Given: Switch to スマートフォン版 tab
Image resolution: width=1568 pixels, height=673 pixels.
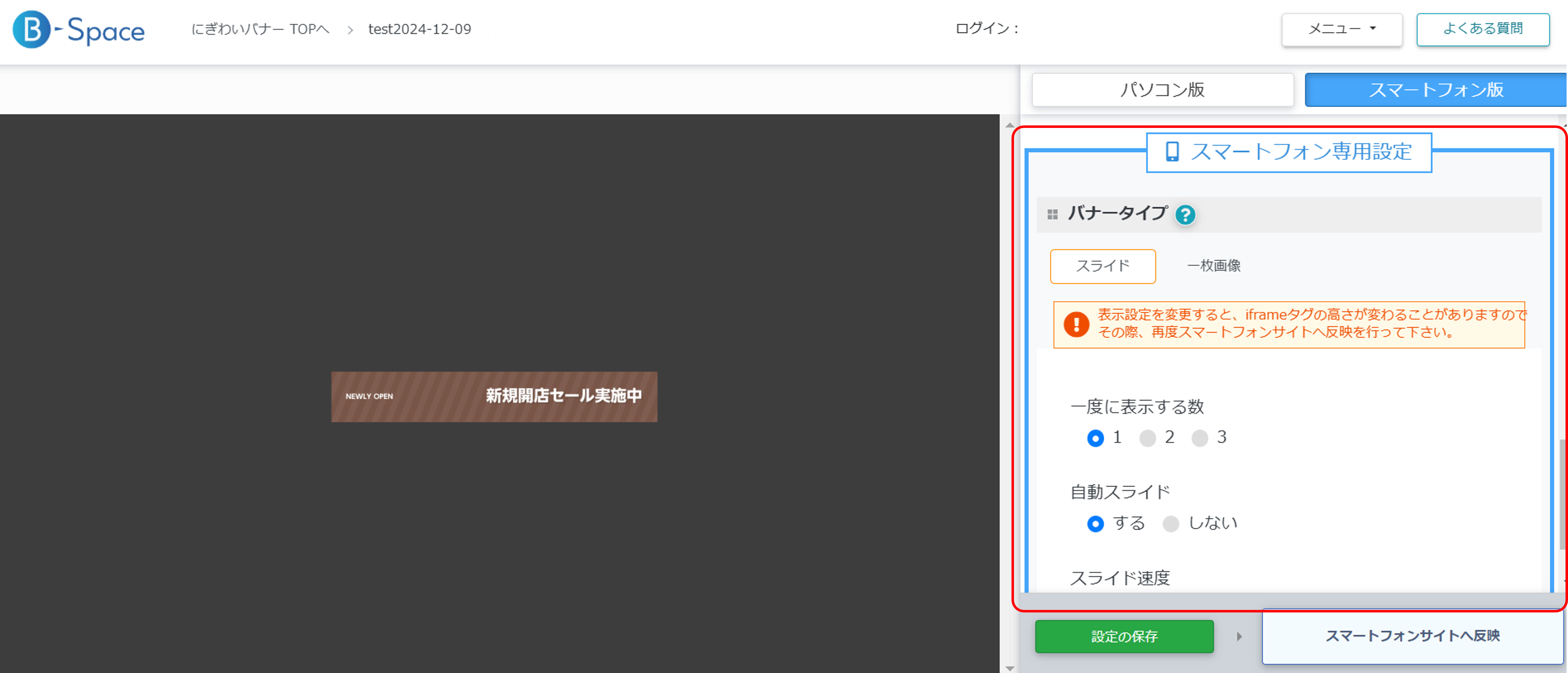Looking at the screenshot, I should click(1435, 90).
